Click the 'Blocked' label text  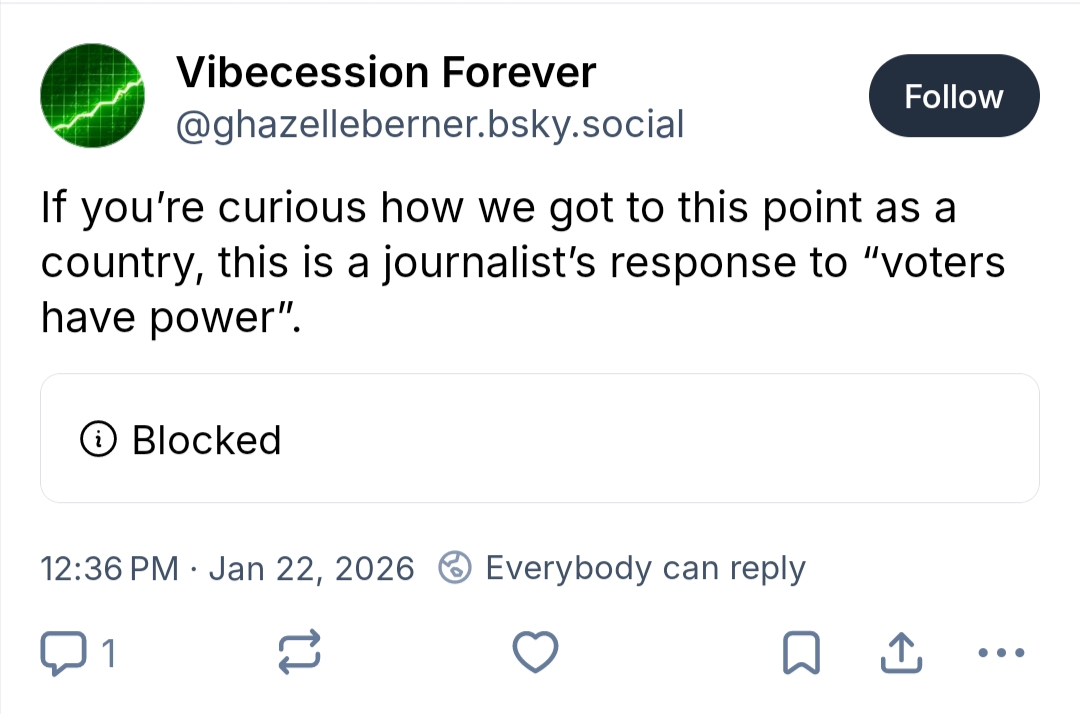[x=206, y=440]
